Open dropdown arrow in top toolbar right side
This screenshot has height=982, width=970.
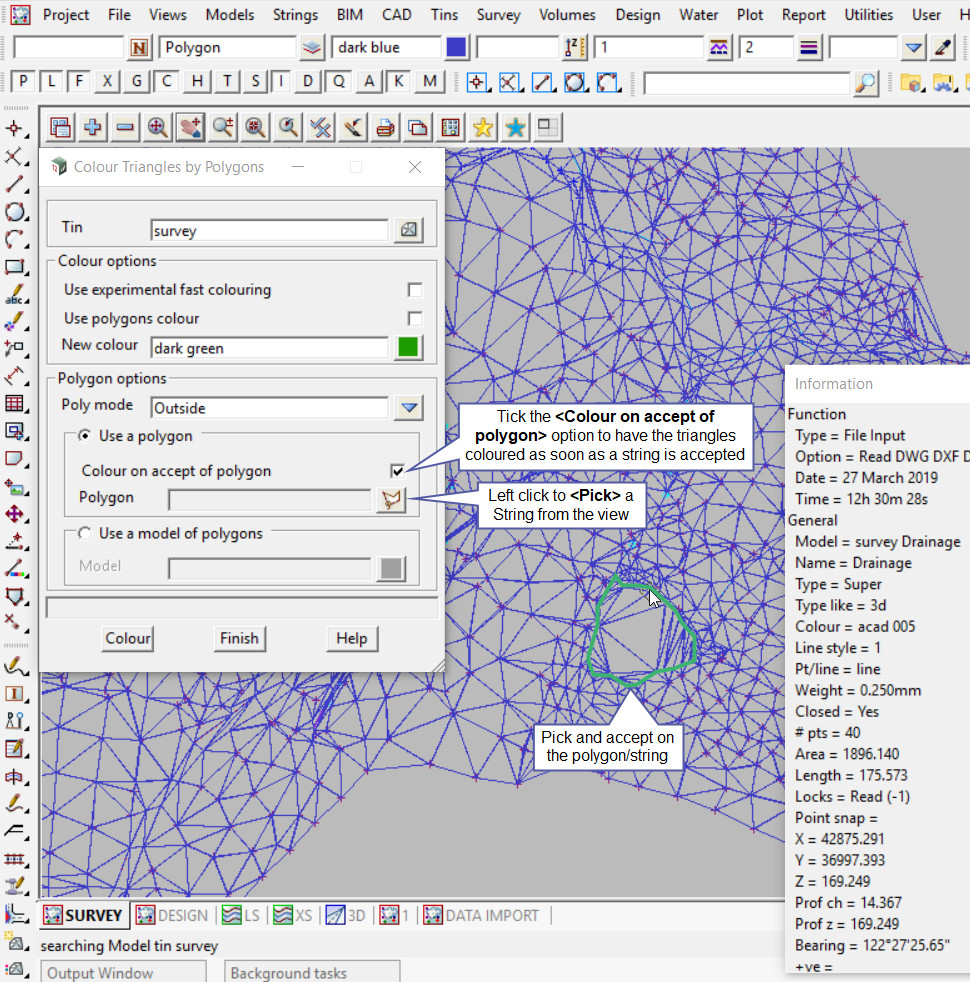tap(914, 48)
